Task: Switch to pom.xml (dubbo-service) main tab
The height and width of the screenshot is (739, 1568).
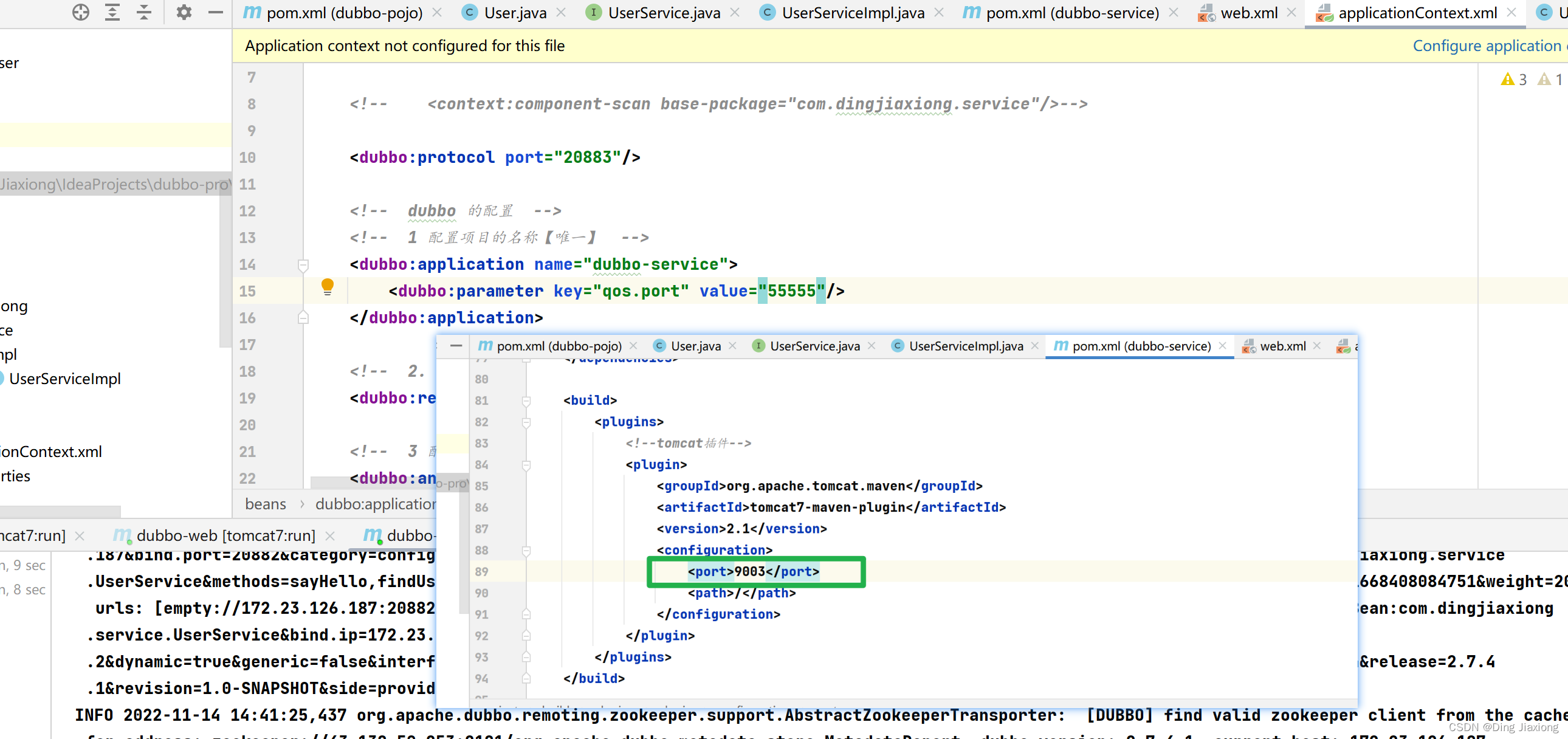Action: [x=1061, y=13]
